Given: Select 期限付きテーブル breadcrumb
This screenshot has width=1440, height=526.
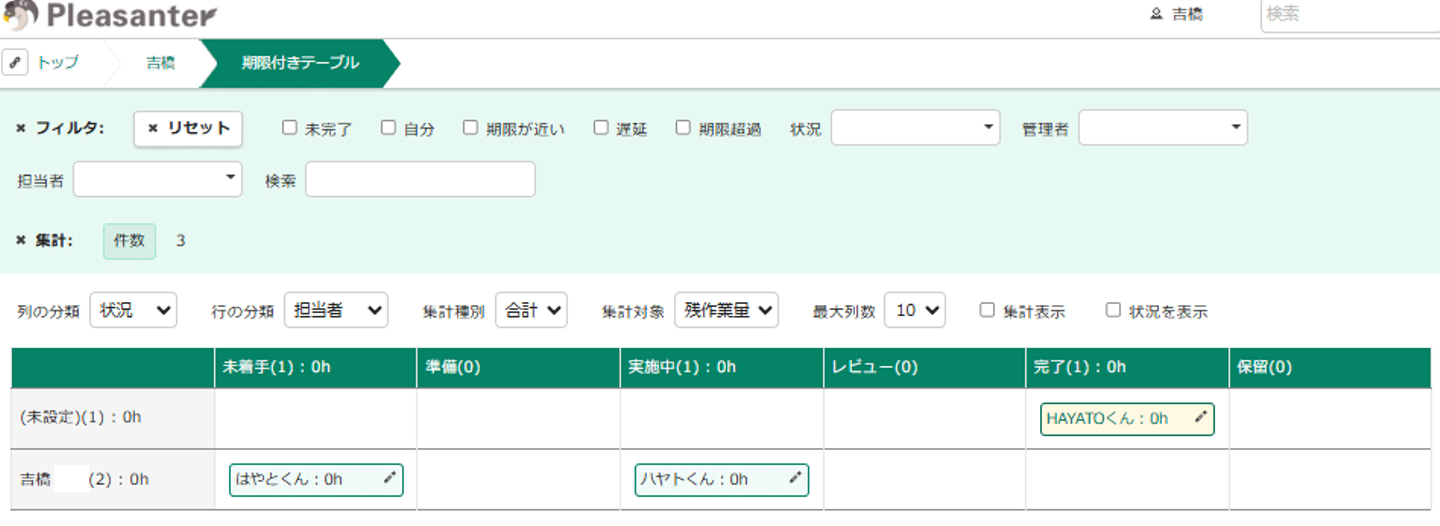Looking at the screenshot, I should 300,63.
